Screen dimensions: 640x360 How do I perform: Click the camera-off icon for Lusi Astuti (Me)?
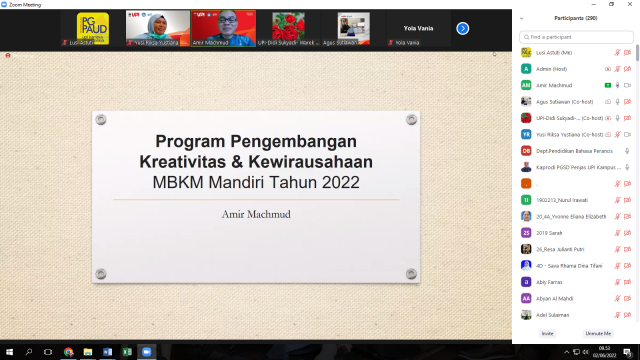point(627,53)
